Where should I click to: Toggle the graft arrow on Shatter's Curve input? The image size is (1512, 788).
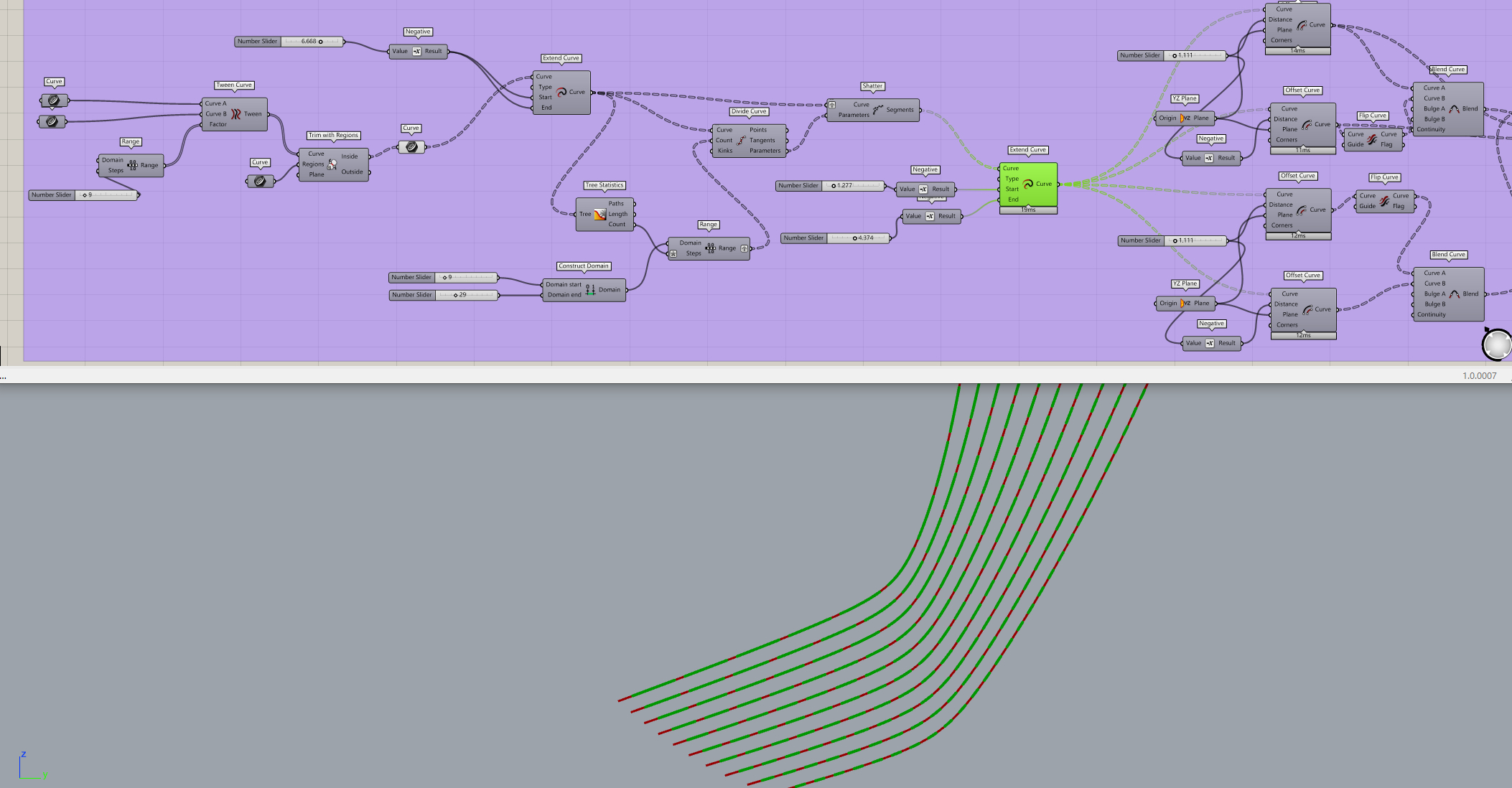pos(832,105)
